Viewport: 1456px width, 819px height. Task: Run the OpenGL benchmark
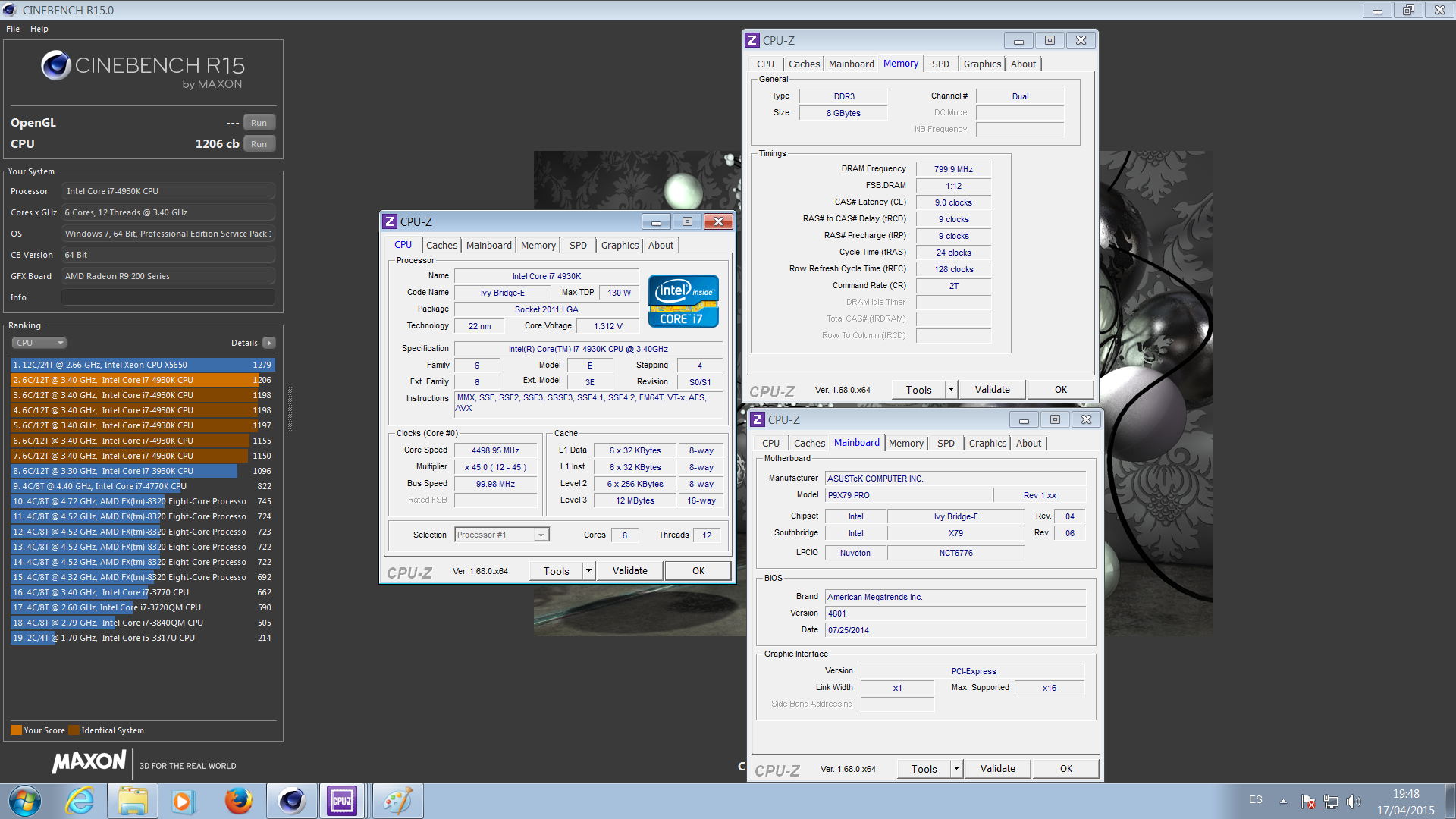coord(259,123)
